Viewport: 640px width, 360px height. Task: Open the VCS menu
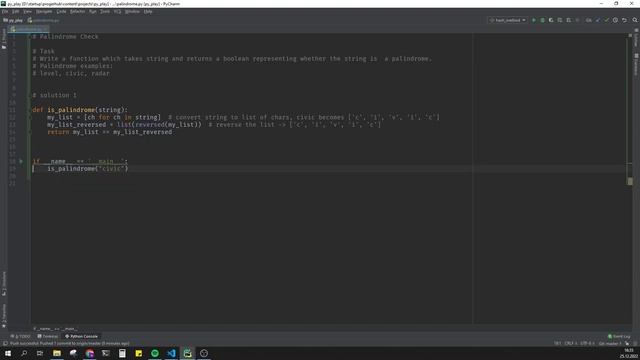[118, 12]
